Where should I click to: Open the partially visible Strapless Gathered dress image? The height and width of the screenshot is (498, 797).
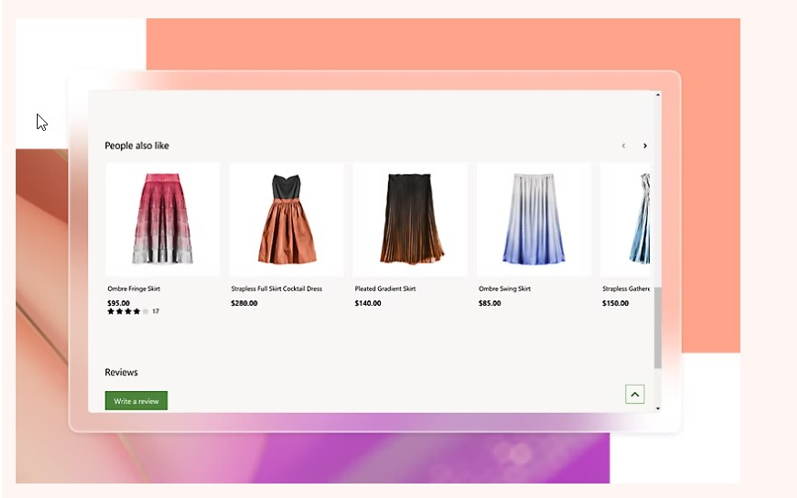pyautogui.click(x=625, y=220)
